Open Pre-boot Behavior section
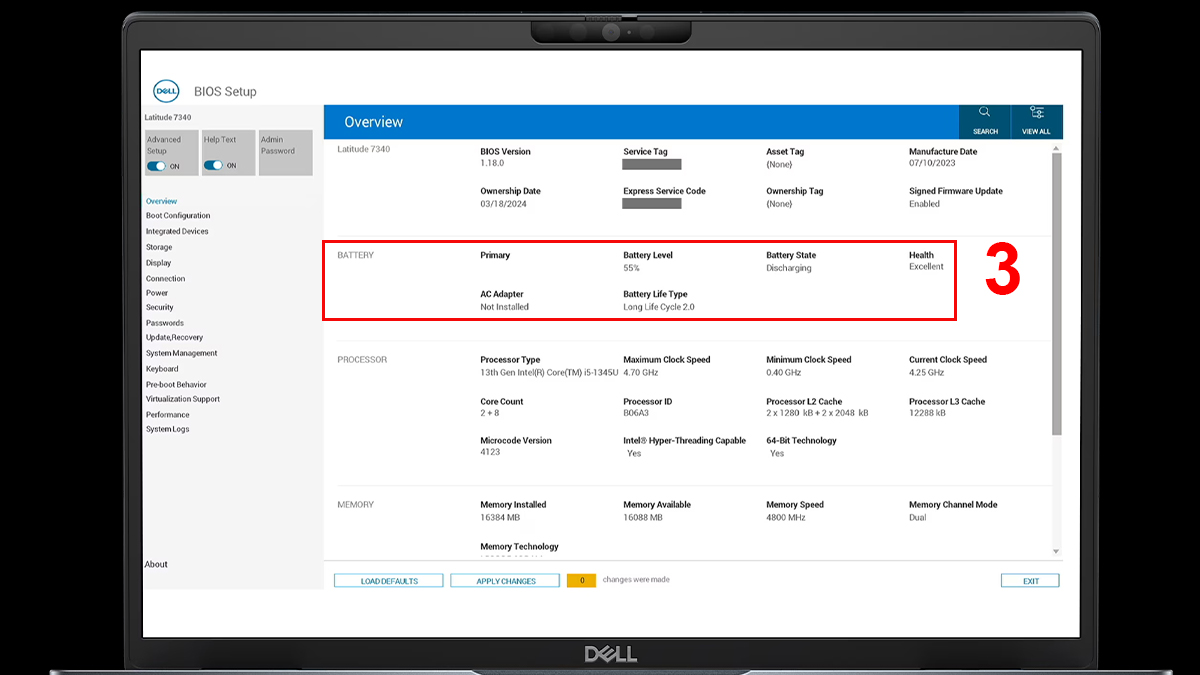The image size is (1200, 675). click(x=176, y=384)
